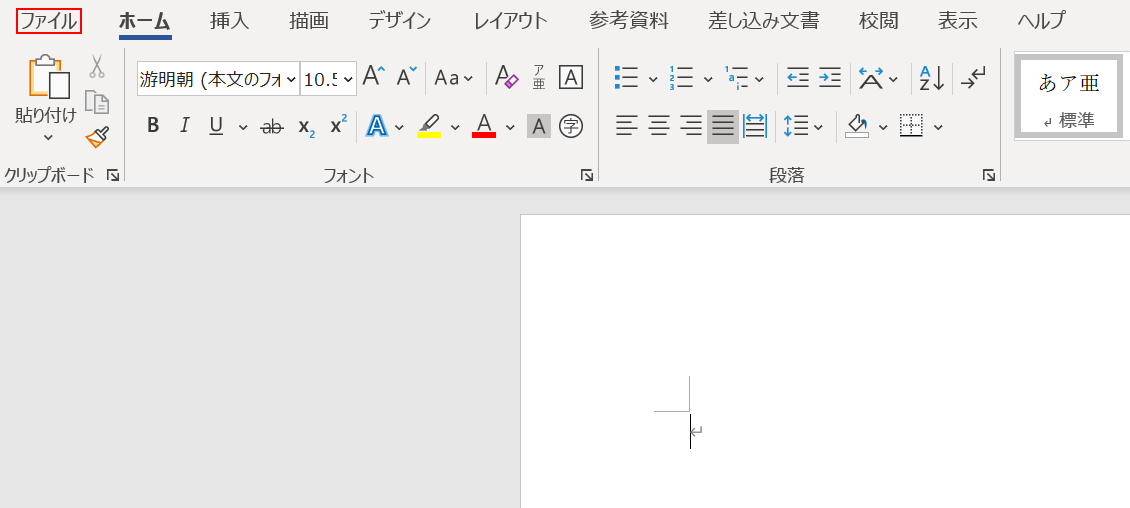Open the ファイル tab
1130x508 pixels.
49,21
